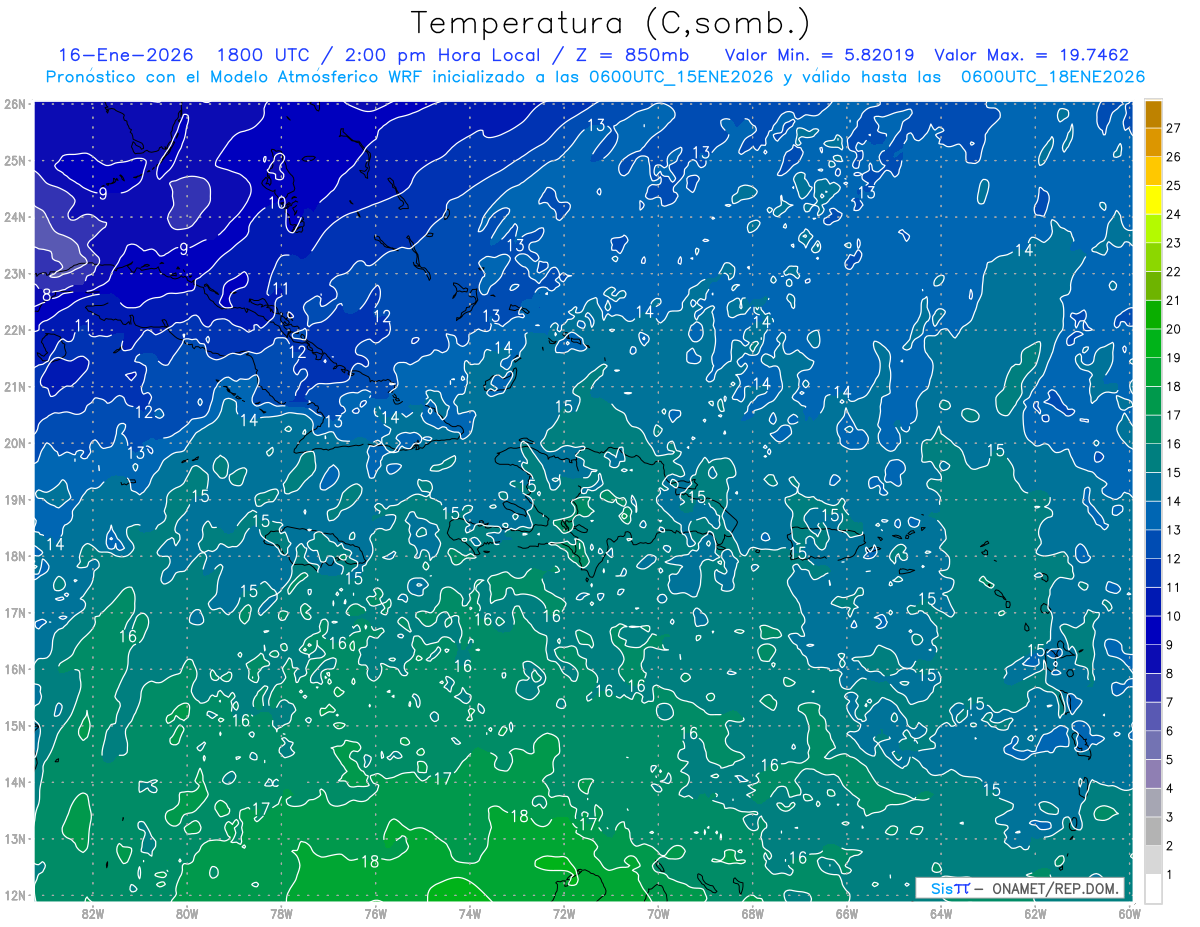The image size is (1200, 927).
Task: Click the 64W longitude axis label
Action: pyautogui.click(x=941, y=913)
